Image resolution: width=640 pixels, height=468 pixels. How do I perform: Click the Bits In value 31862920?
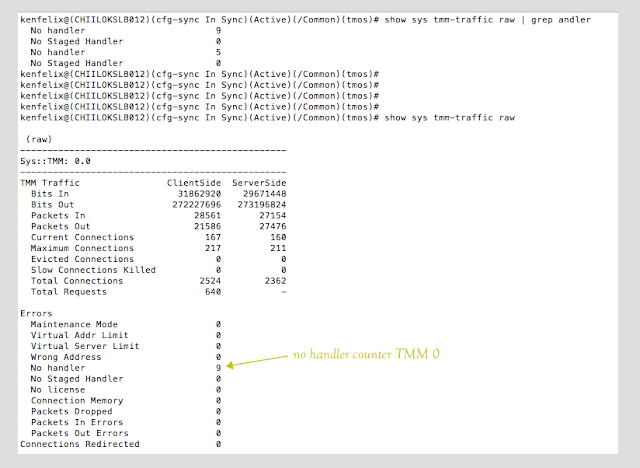pyautogui.click(x=199, y=194)
